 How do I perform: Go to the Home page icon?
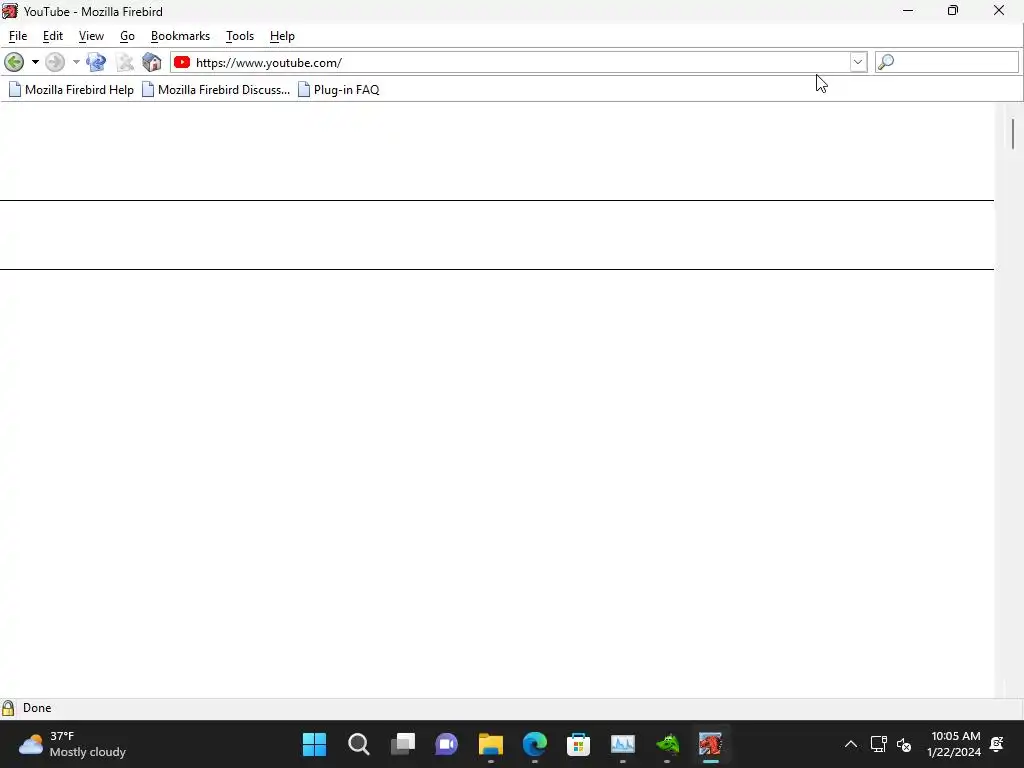(x=152, y=62)
